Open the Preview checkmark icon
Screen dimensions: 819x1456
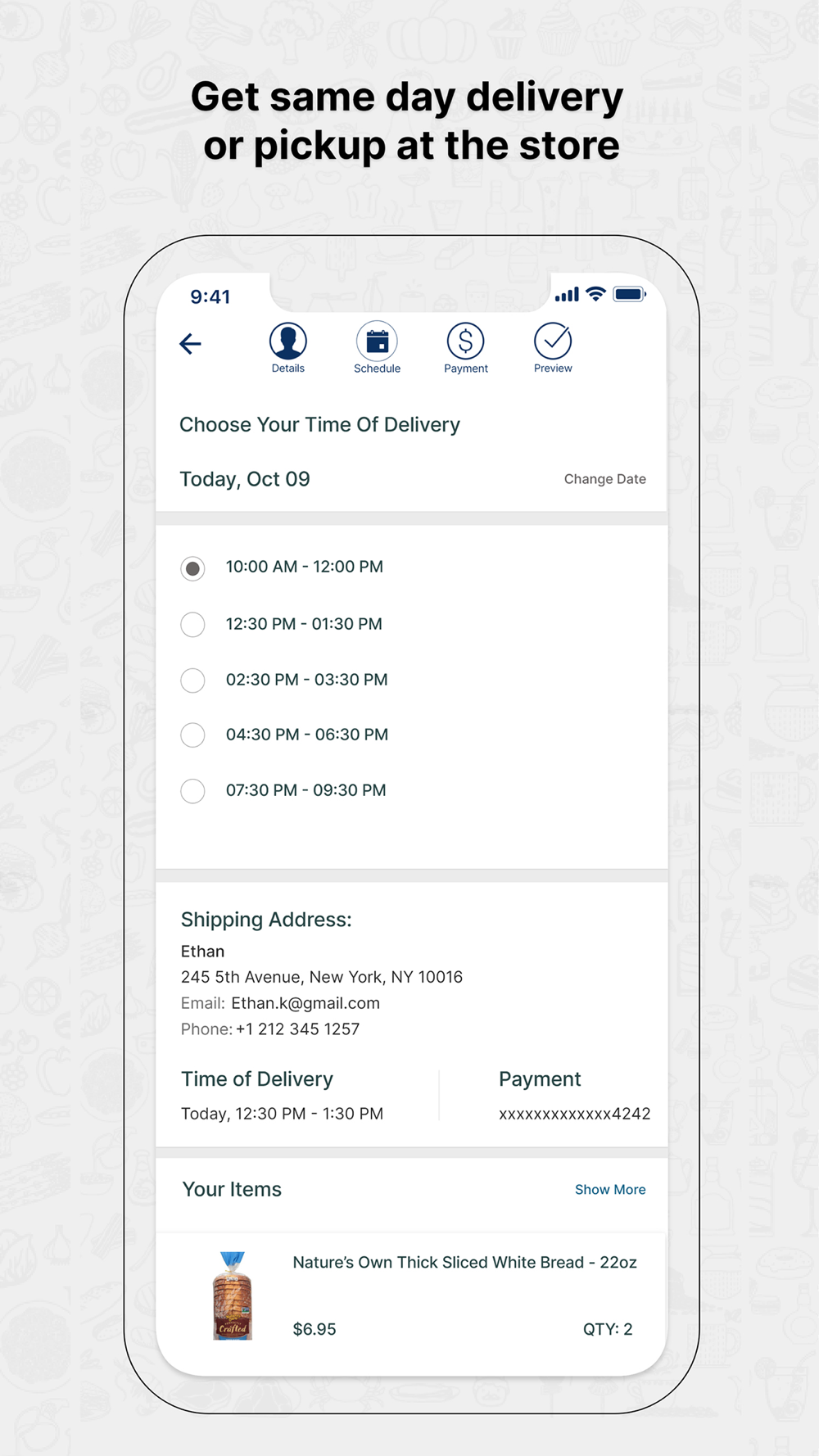553,341
